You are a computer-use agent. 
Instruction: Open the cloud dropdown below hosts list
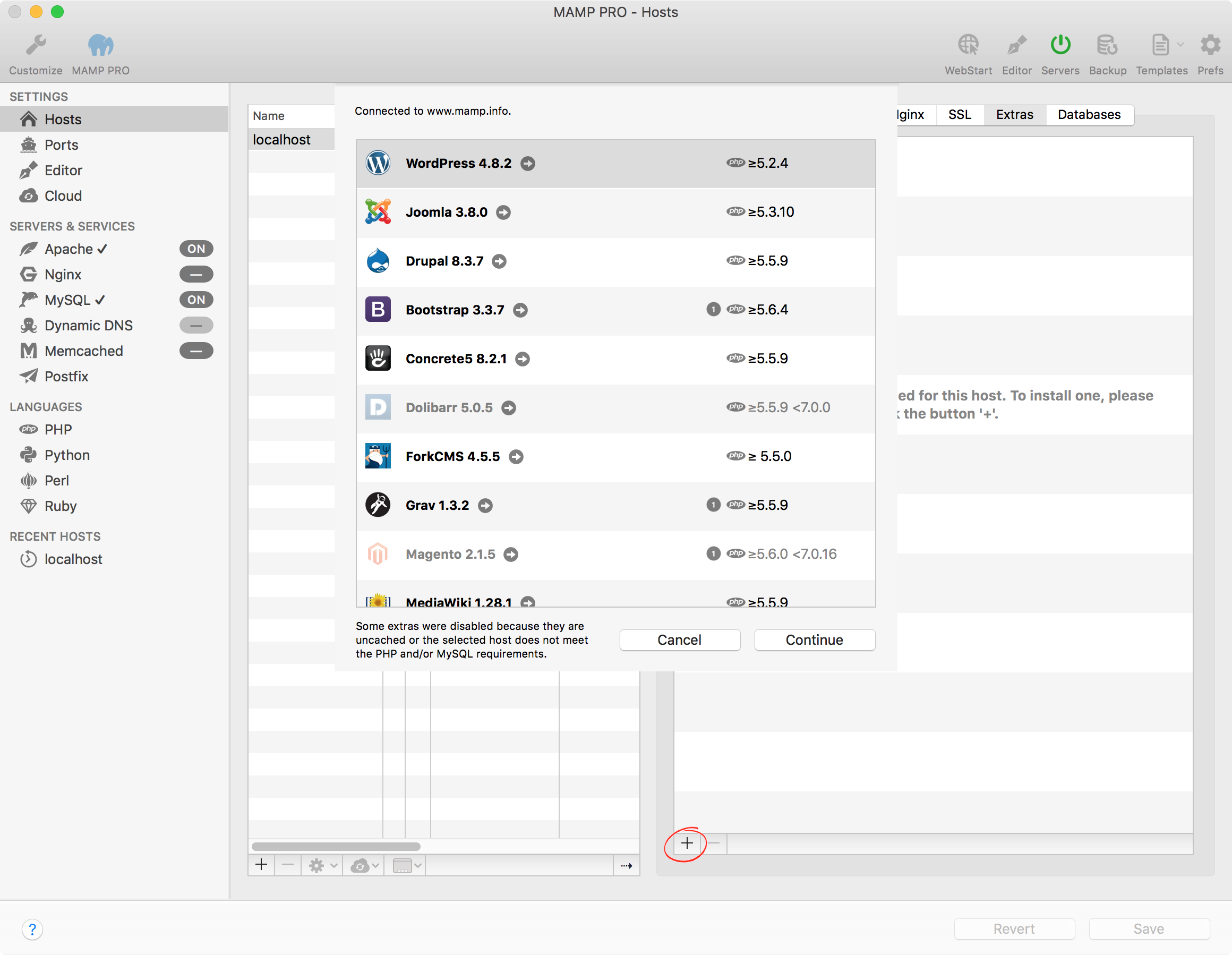click(364, 865)
